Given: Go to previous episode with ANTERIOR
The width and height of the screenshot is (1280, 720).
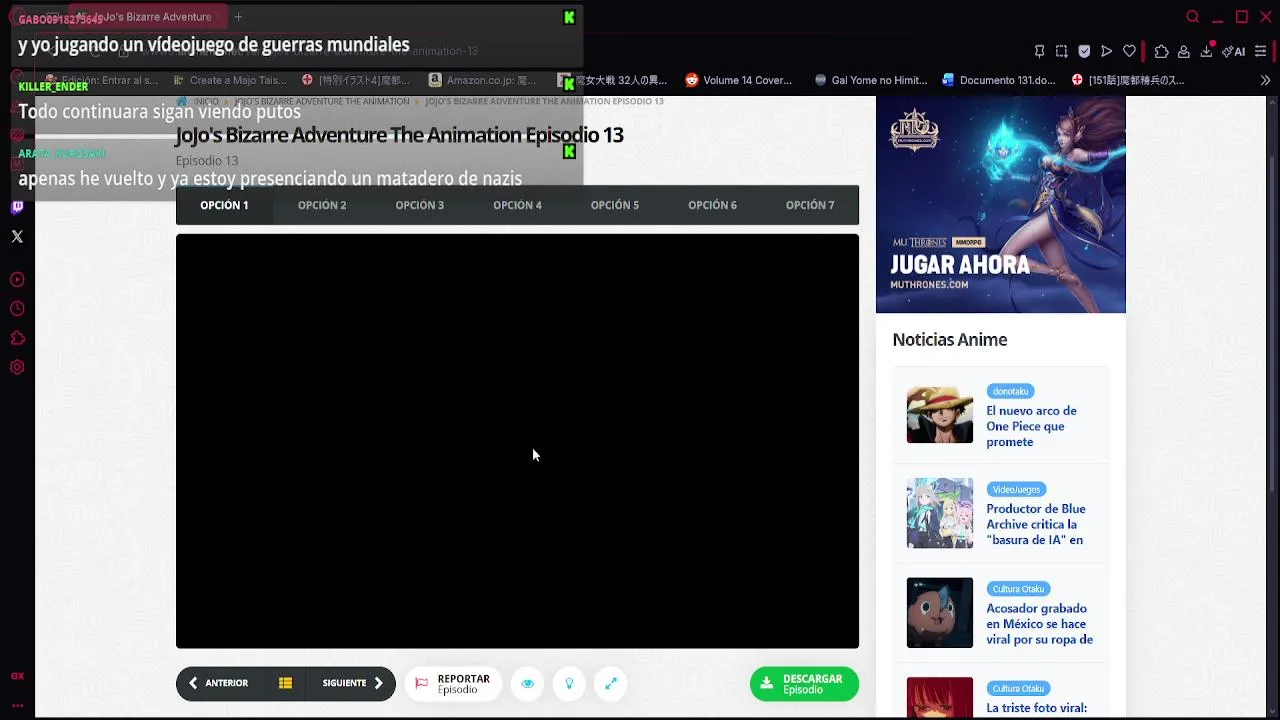Looking at the screenshot, I should [218, 683].
